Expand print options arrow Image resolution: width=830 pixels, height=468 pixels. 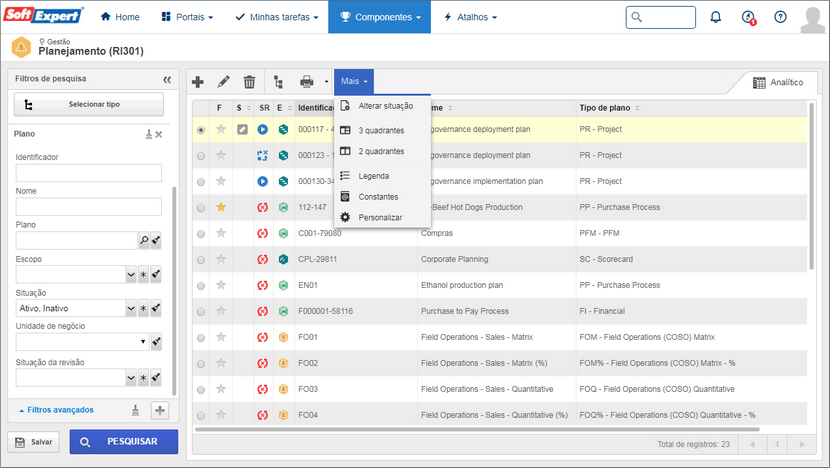[326, 82]
